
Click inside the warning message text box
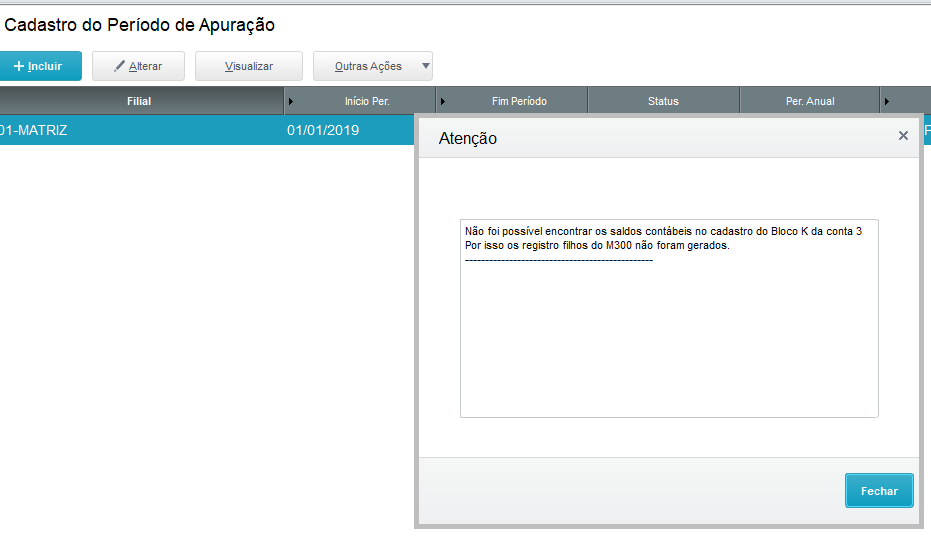669,318
